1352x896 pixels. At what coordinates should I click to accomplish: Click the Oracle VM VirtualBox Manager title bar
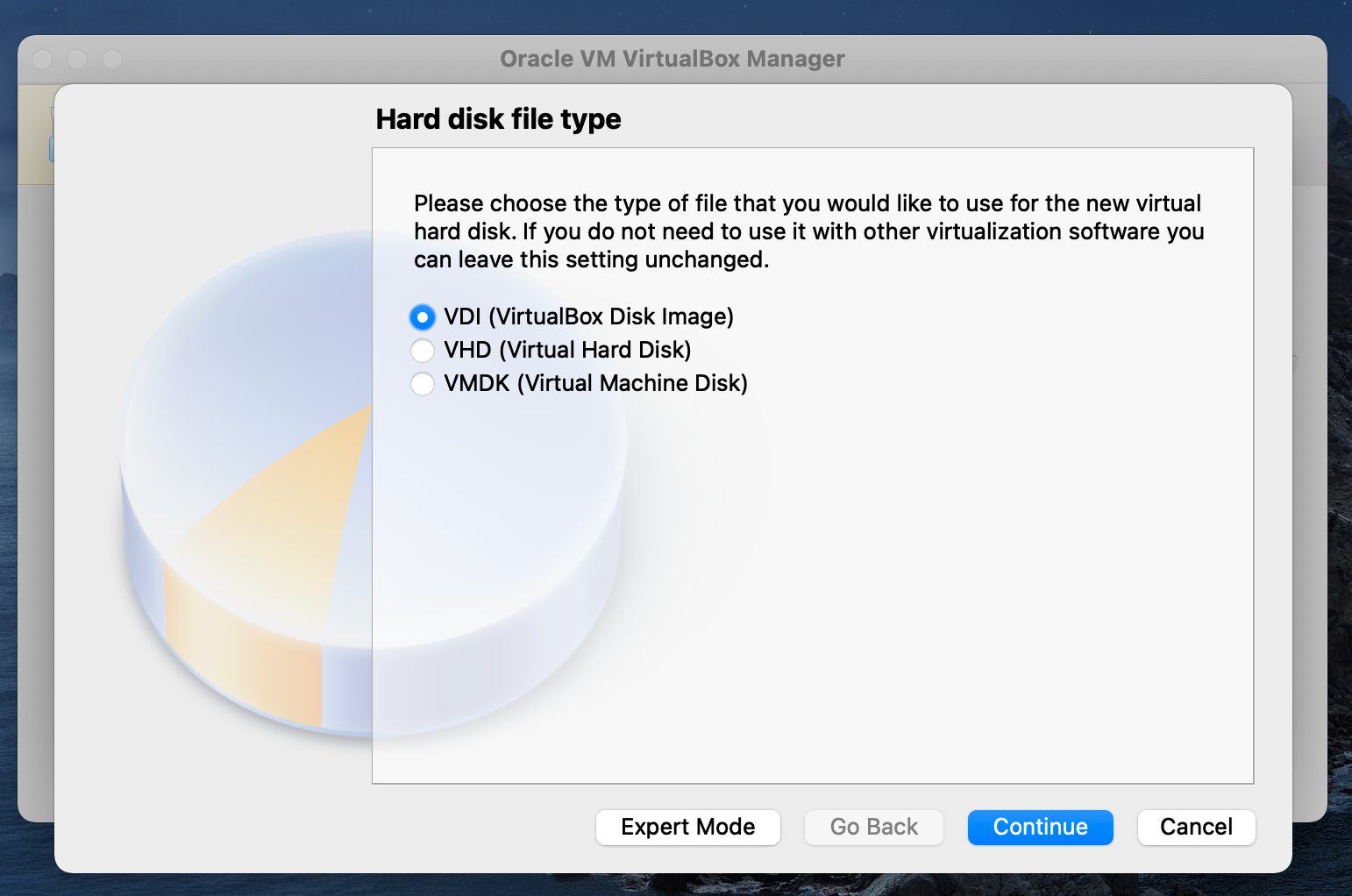pos(672,59)
